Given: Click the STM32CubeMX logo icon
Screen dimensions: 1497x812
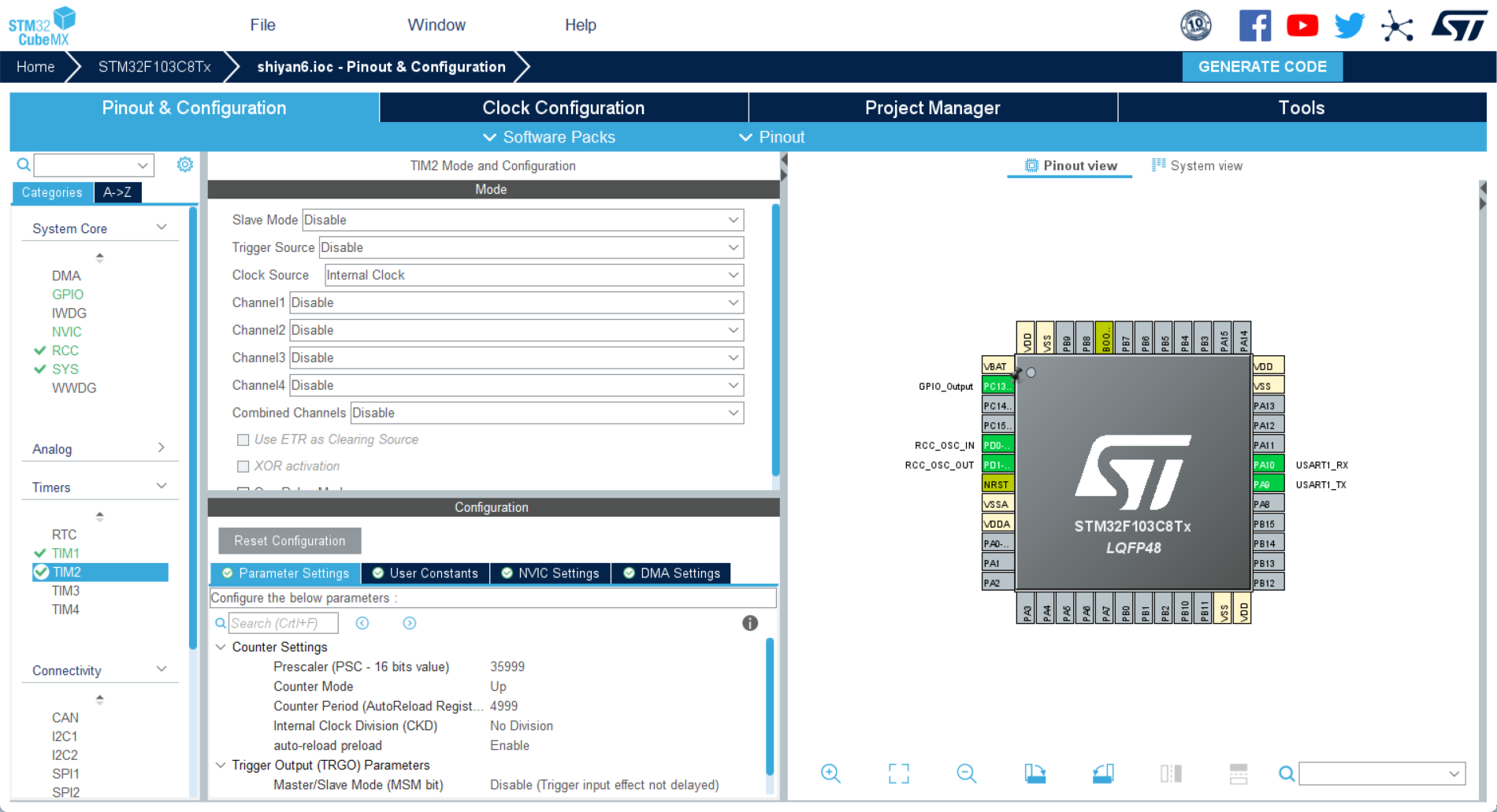Looking at the screenshot, I should pyautogui.click(x=43, y=26).
